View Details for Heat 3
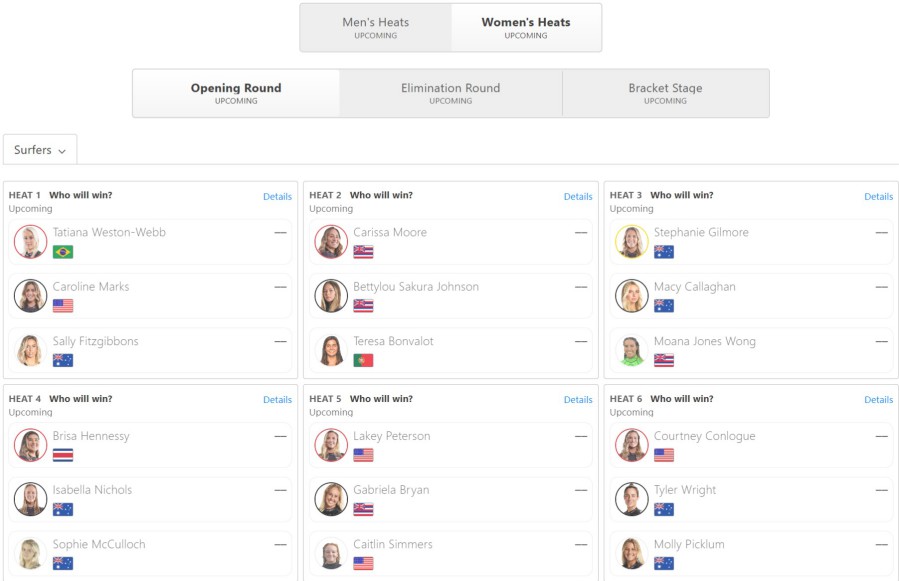 pyautogui.click(x=878, y=196)
